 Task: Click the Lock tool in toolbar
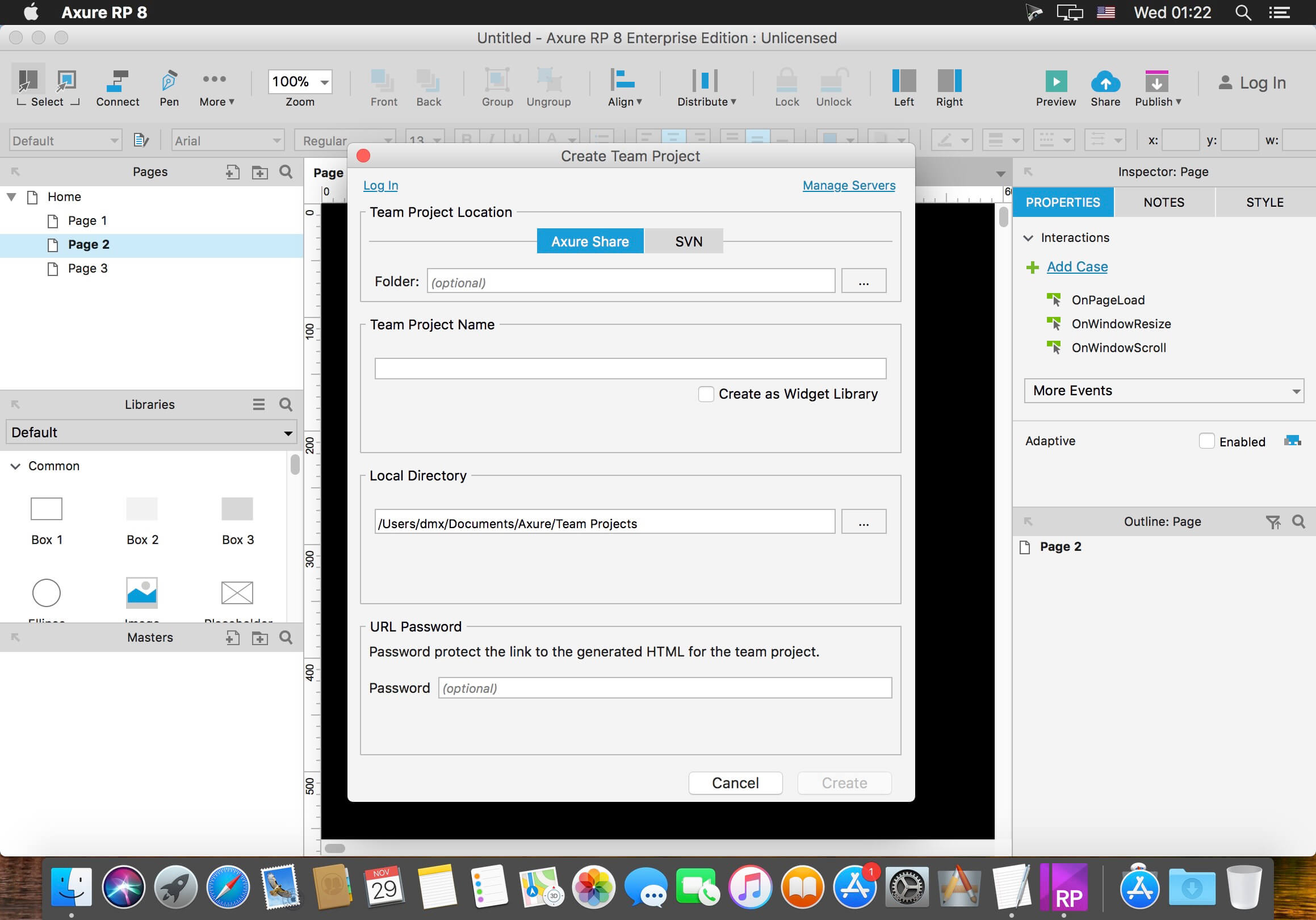click(x=786, y=88)
